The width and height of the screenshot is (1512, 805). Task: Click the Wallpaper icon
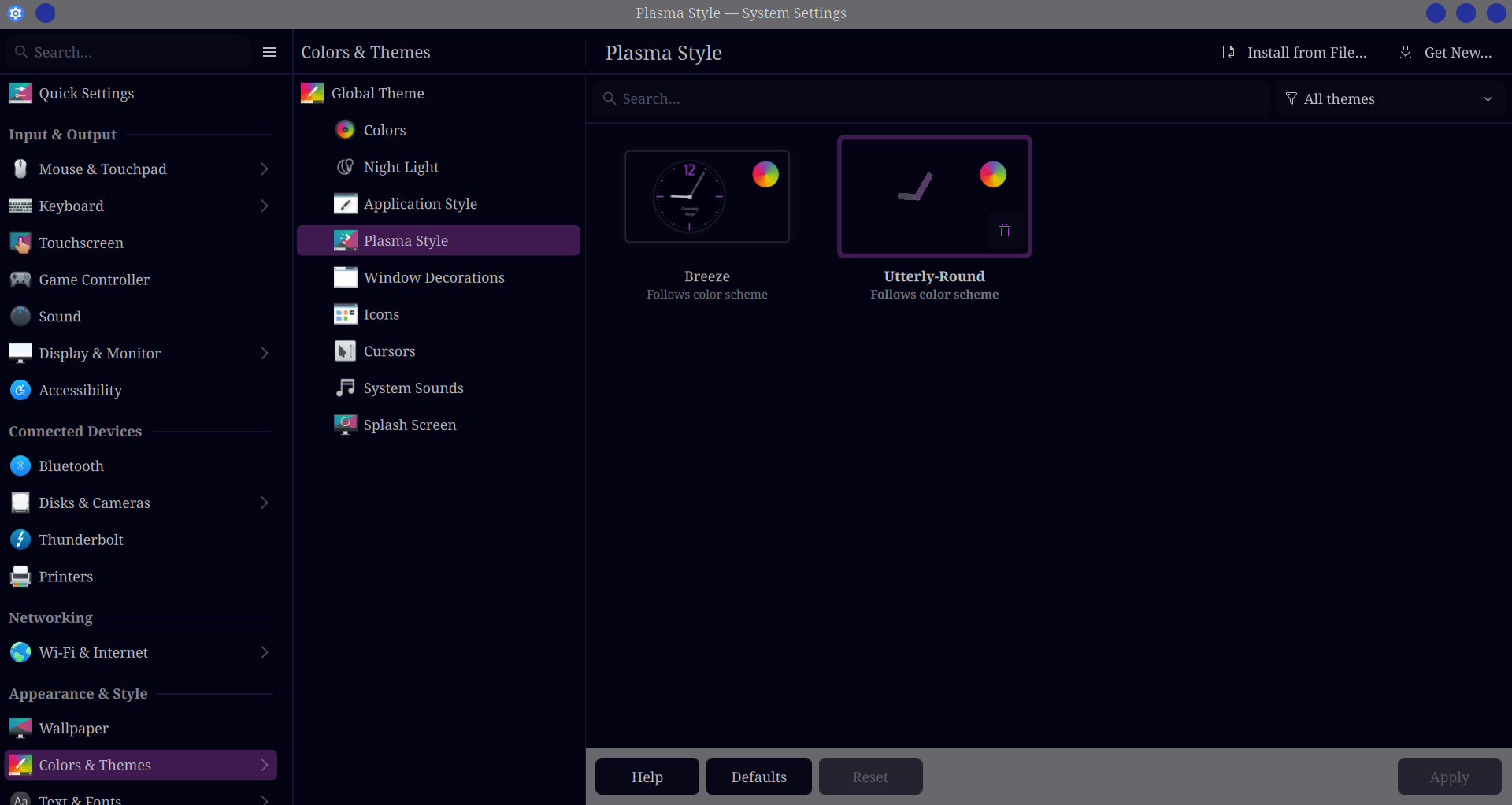[20, 728]
